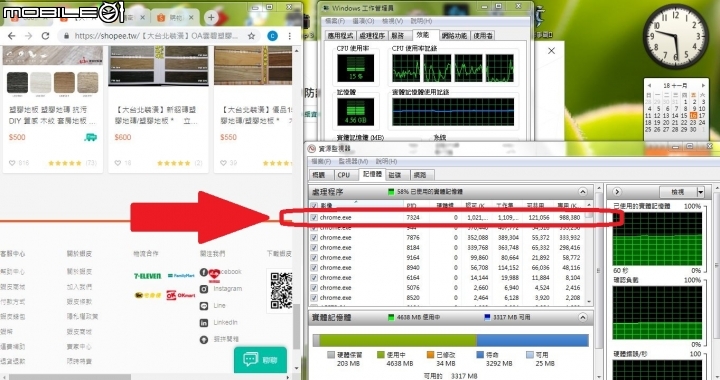
Task: Toggle checkbox for chrome.exe PID 5076
Action: [314, 288]
